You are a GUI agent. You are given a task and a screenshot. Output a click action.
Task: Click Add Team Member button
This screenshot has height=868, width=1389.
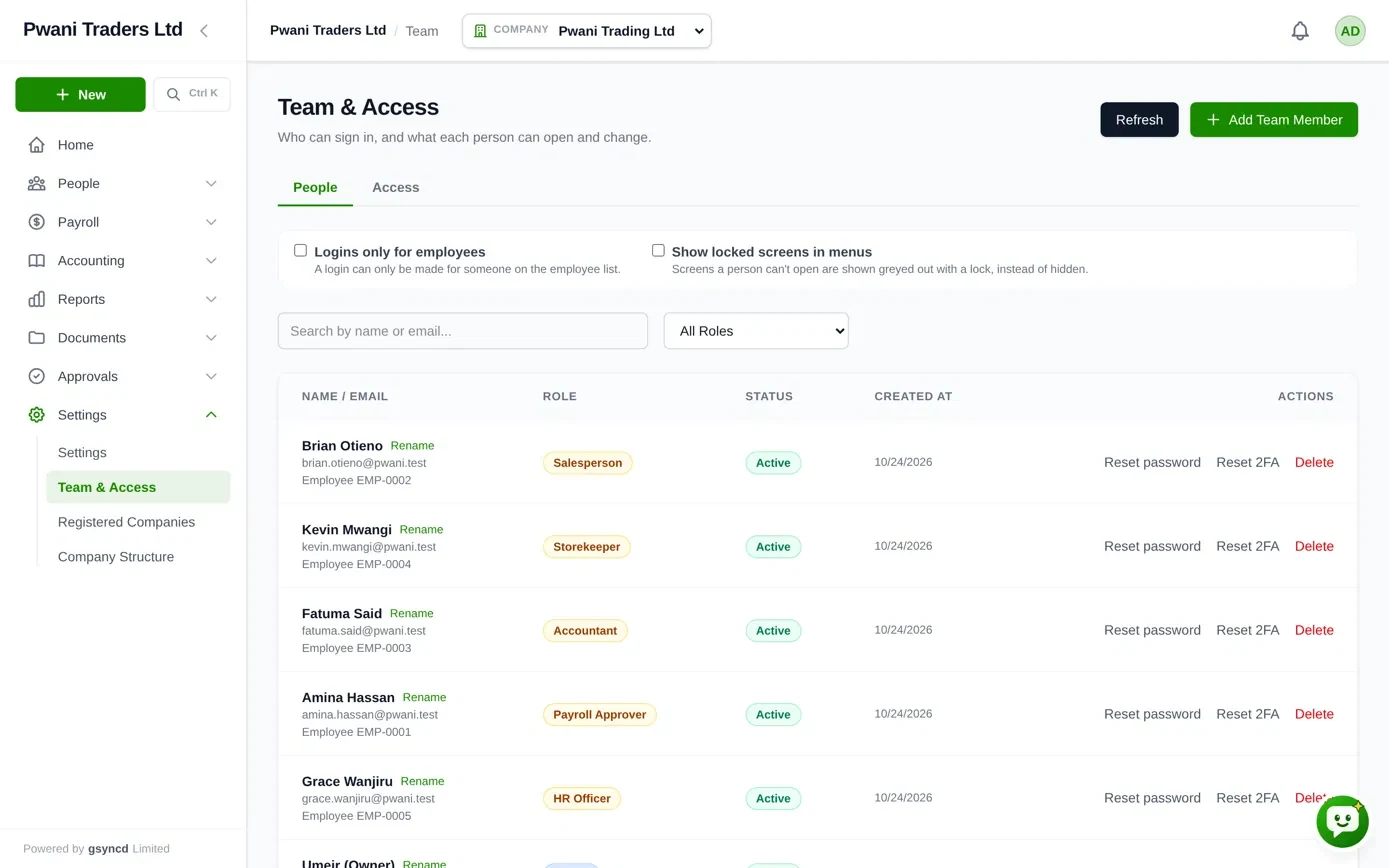(1274, 120)
